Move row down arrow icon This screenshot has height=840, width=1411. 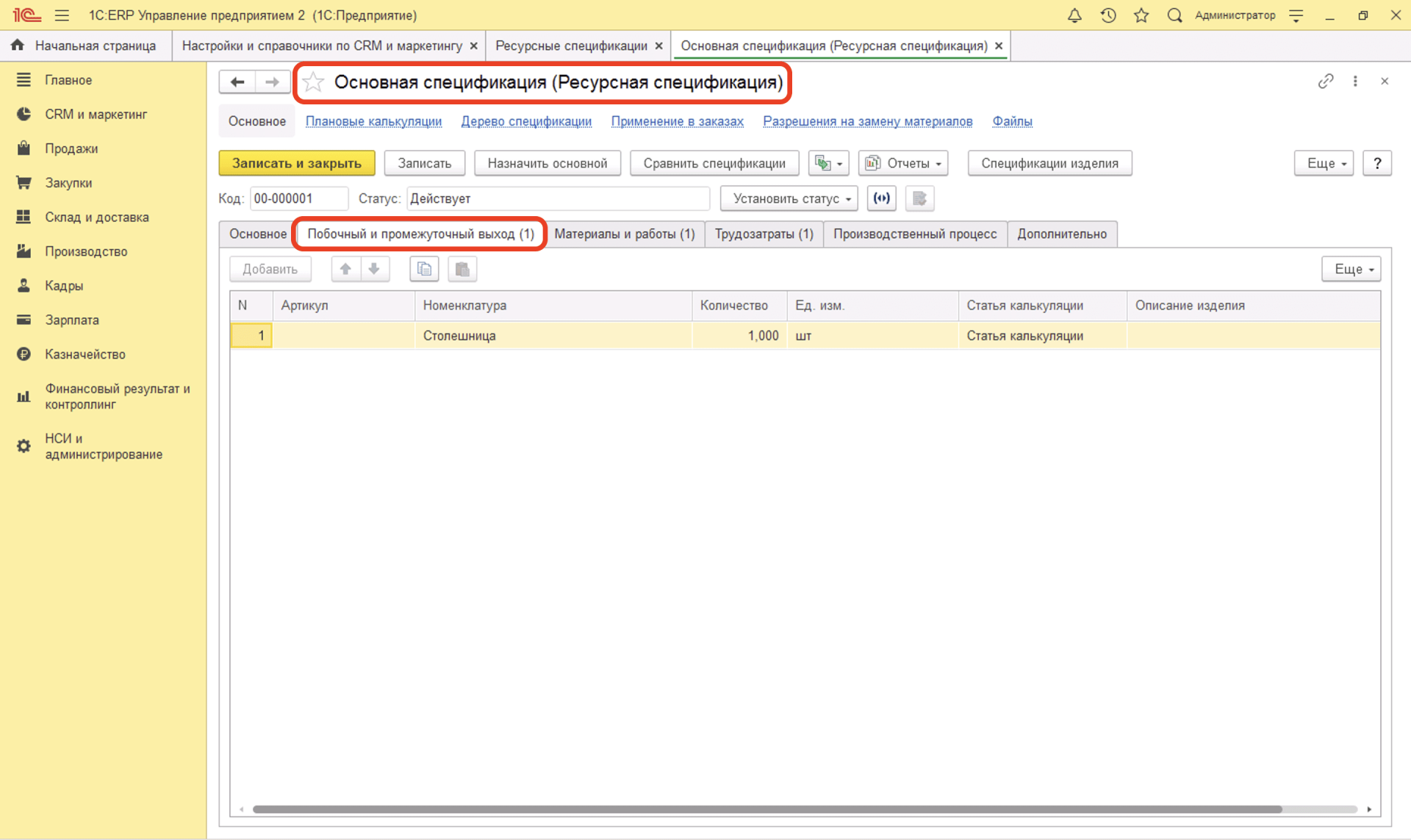tap(374, 269)
